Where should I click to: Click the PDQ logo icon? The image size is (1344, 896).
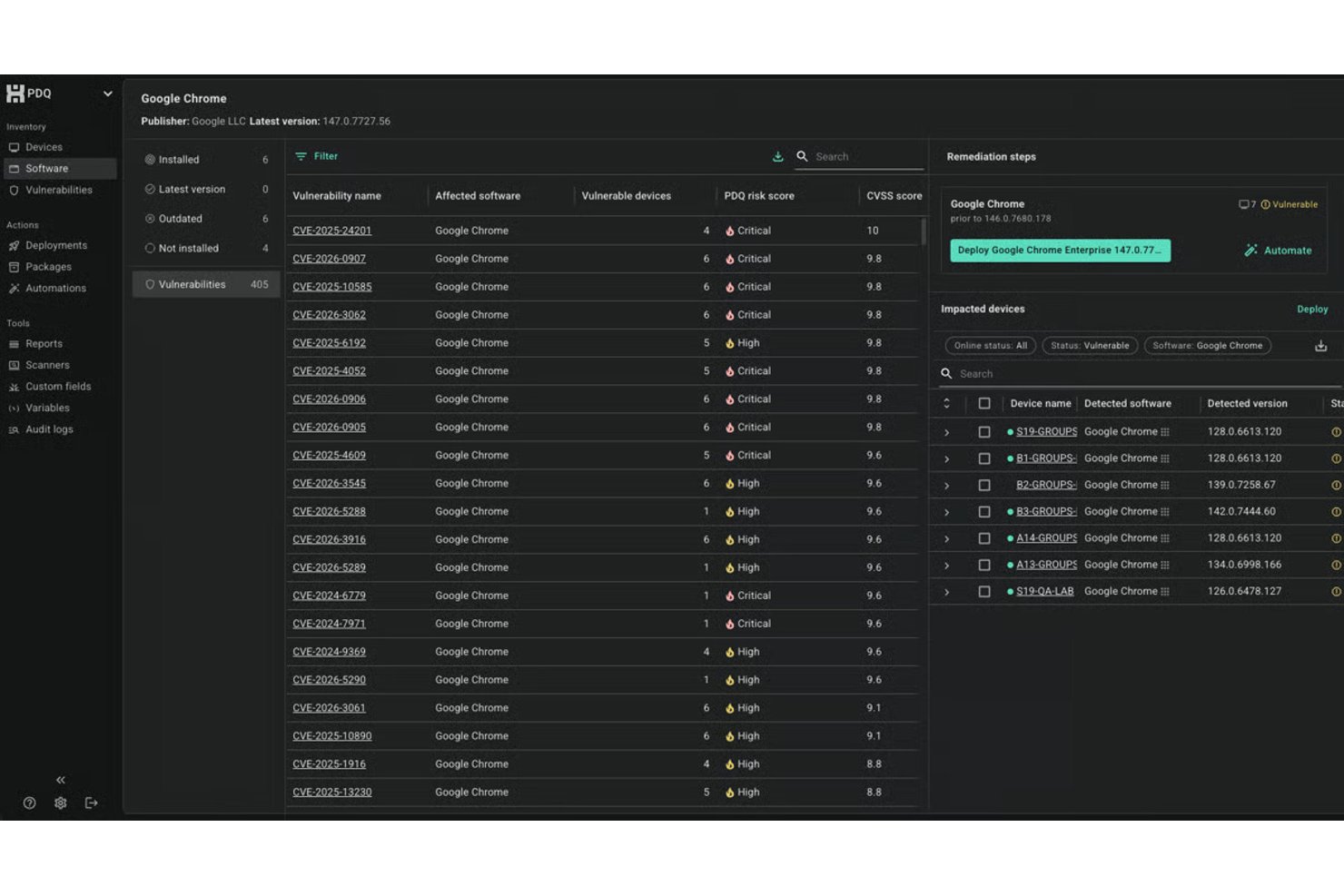point(15,94)
